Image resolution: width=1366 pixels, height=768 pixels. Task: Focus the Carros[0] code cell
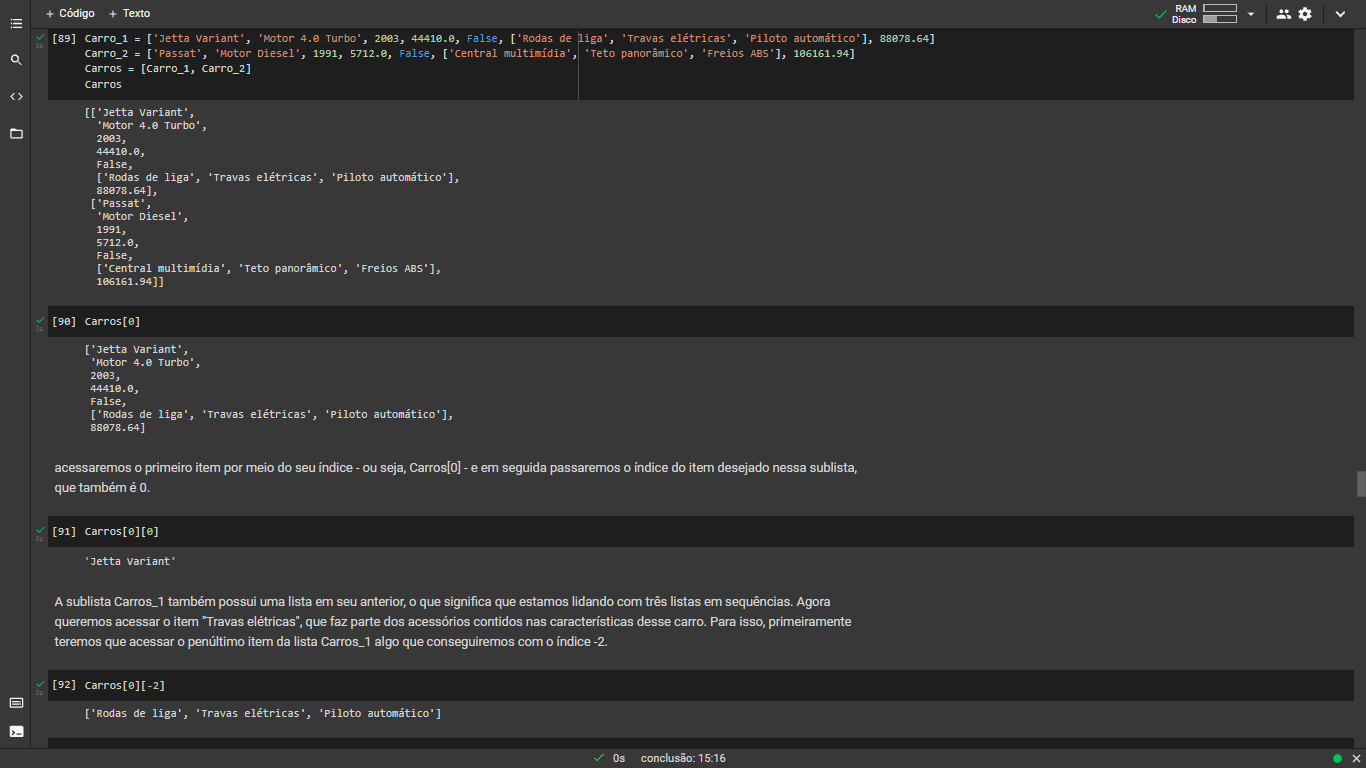coord(700,321)
